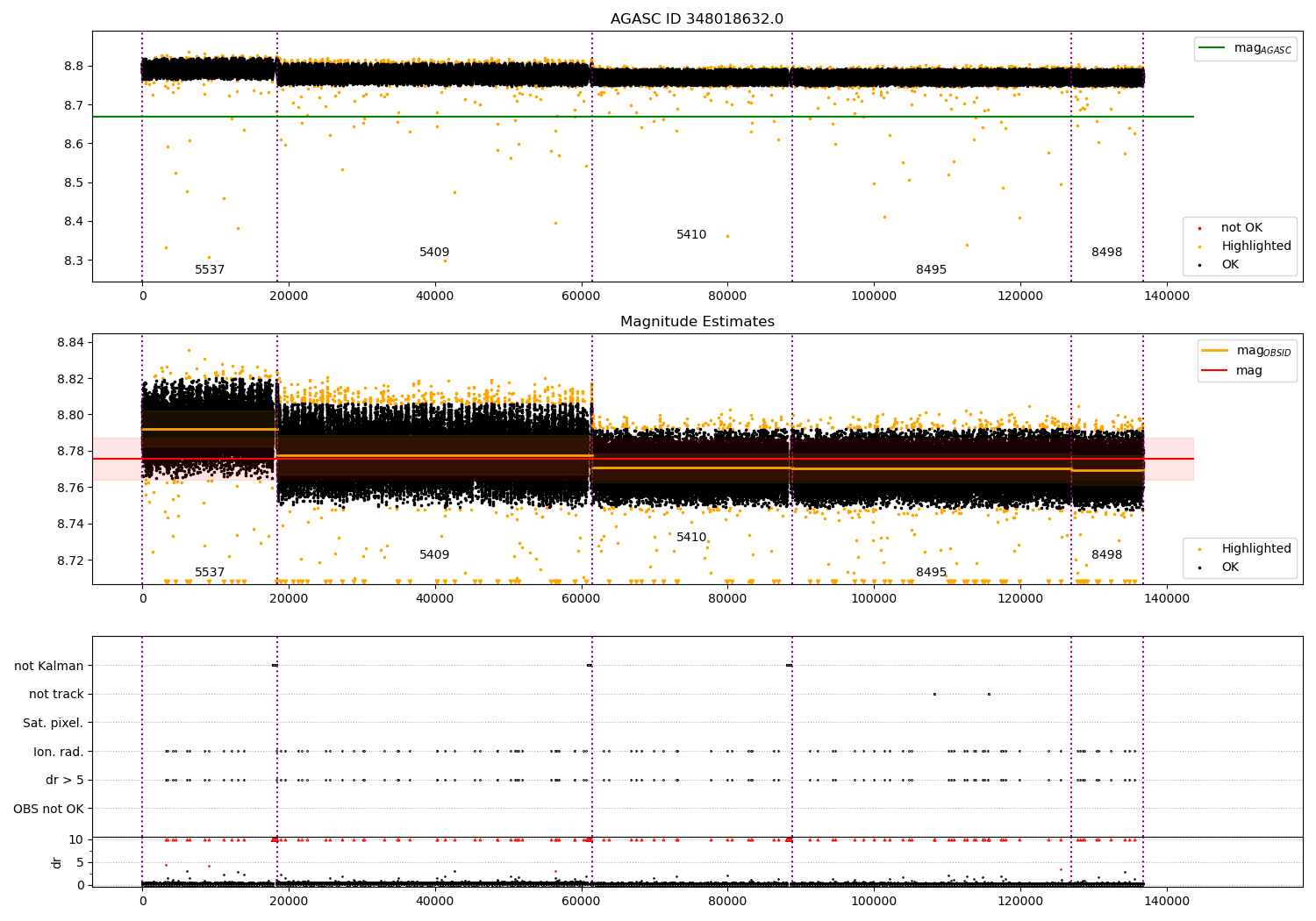
Task: Click the '8.3' y-axis tick label
Action: point(73,261)
